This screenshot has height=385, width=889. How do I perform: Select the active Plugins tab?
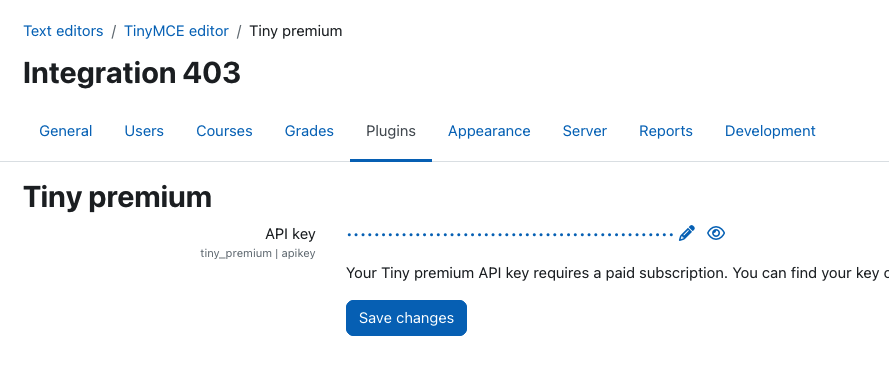(x=391, y=131)
